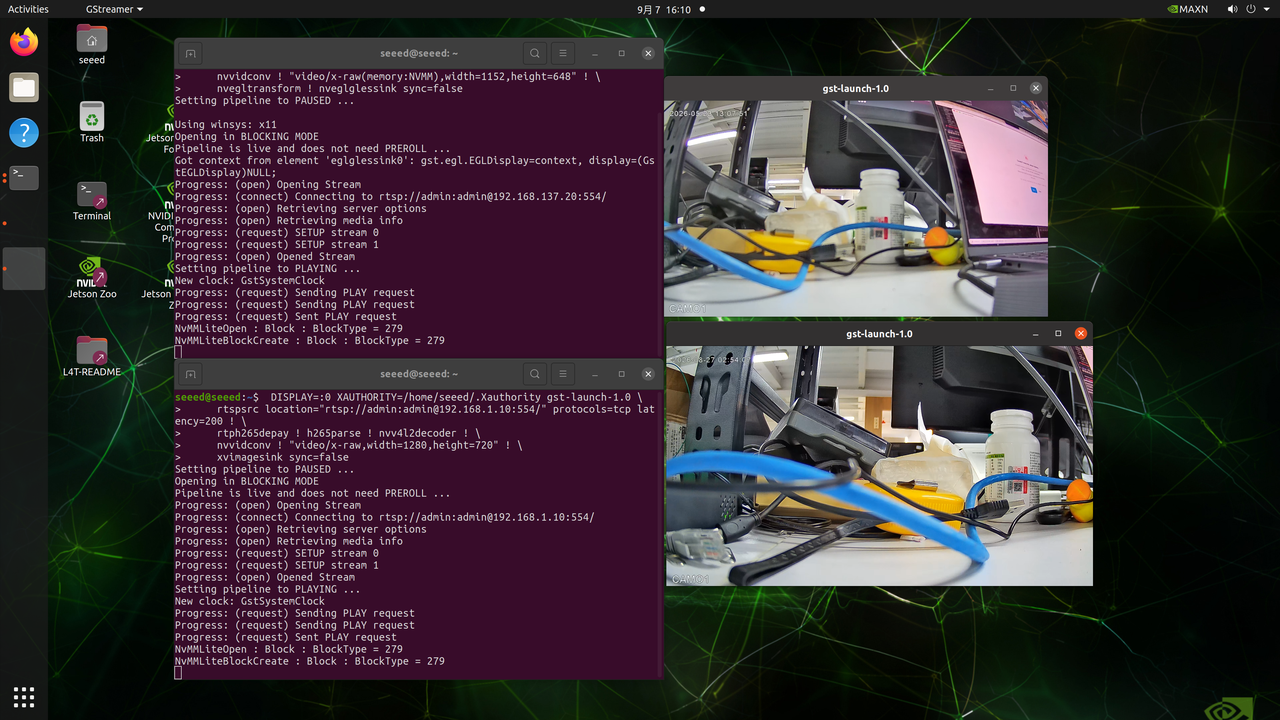This screenshot has width=1280, height=720.
Task: Open hamburger menu in lower terminal
Action: [x=563, y=374]
